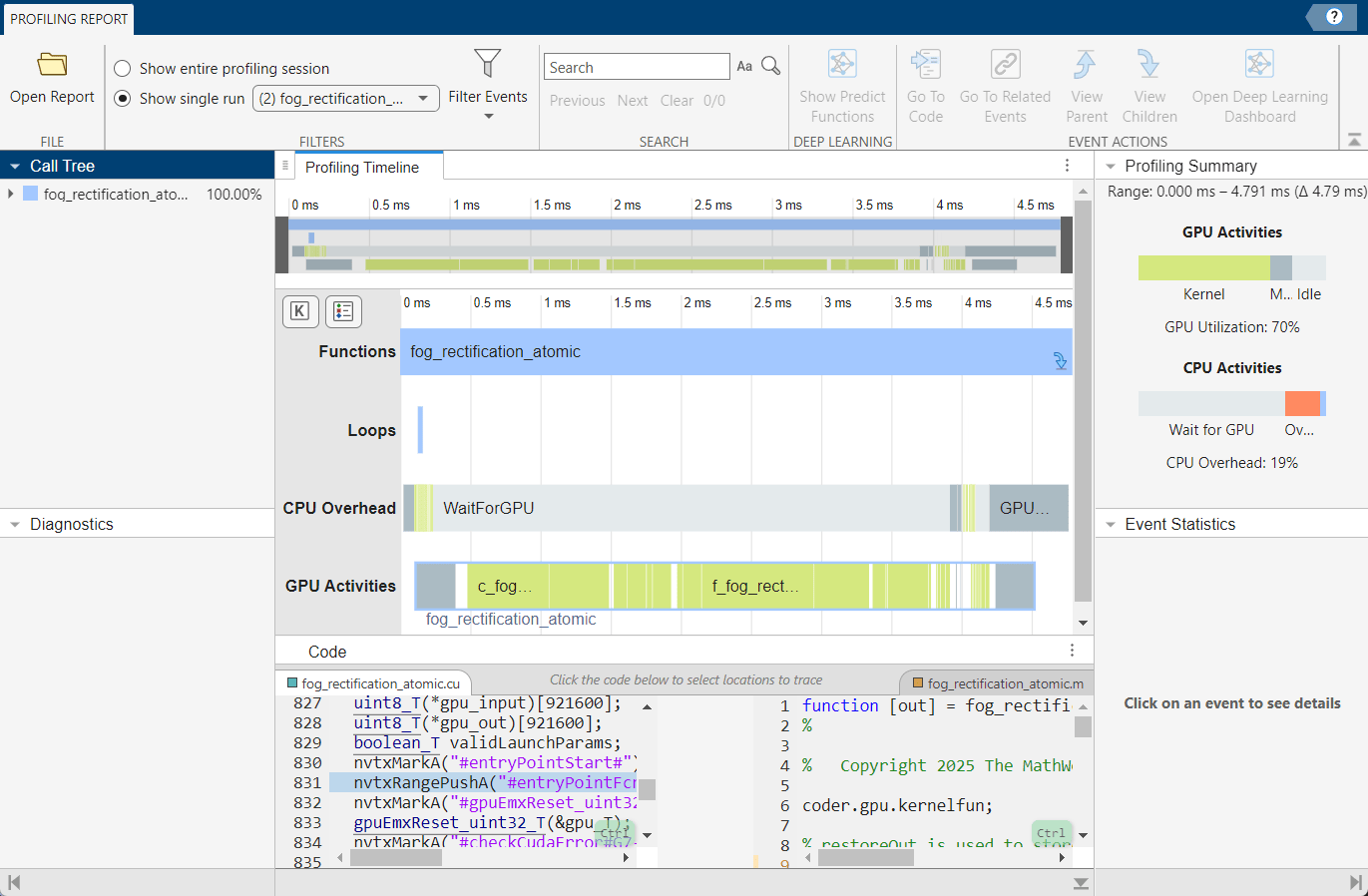Select fog_rectification_atomic bar in Functions row
The width and height of the screenshot is (1368, 896).
(736, 351)
